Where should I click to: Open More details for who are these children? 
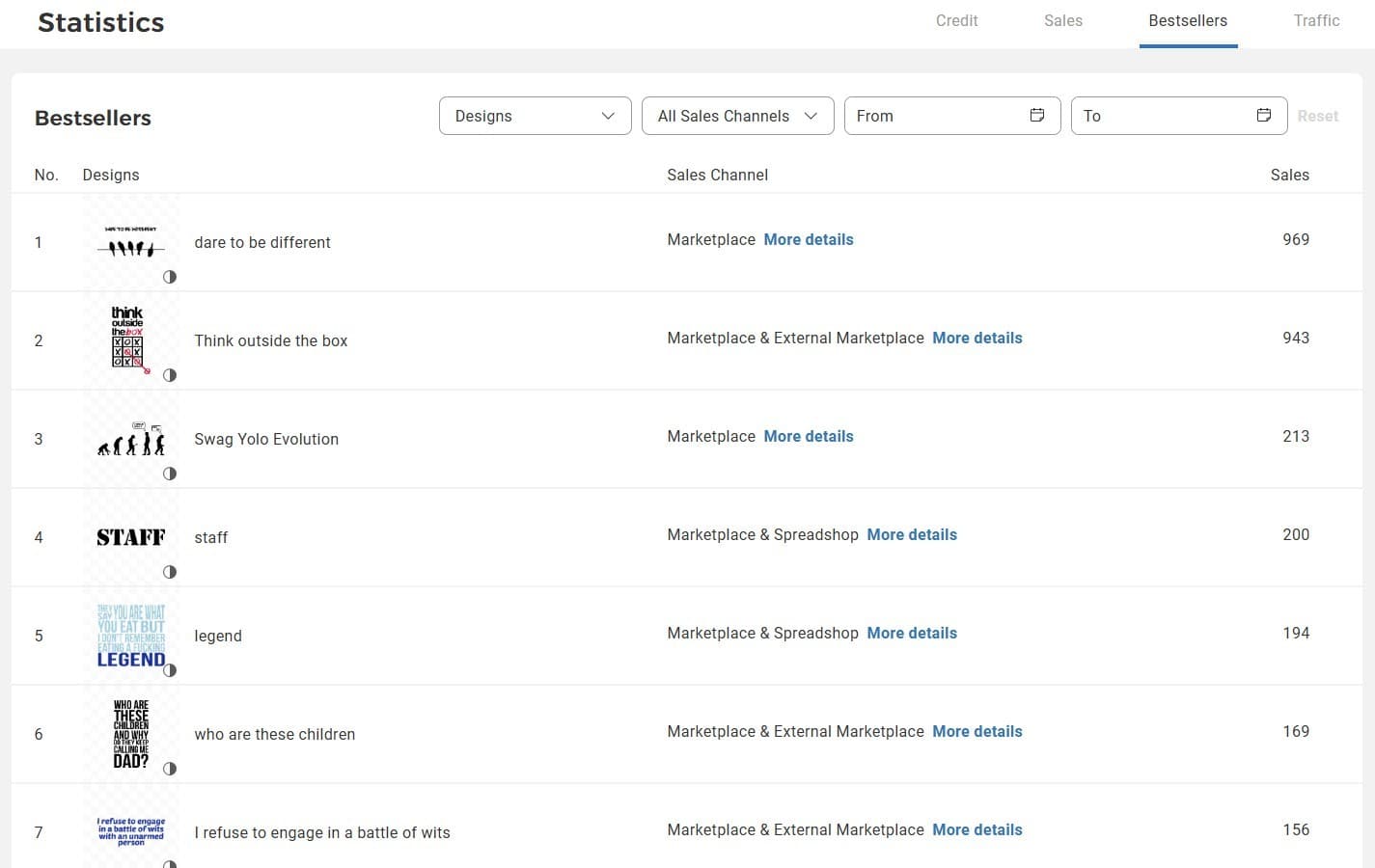click(x=977, y=731)
